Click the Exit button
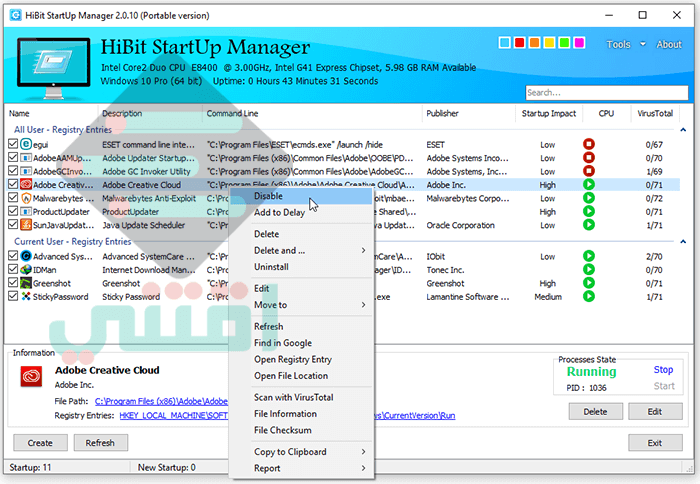700x484 pixels. click(655, 443)
